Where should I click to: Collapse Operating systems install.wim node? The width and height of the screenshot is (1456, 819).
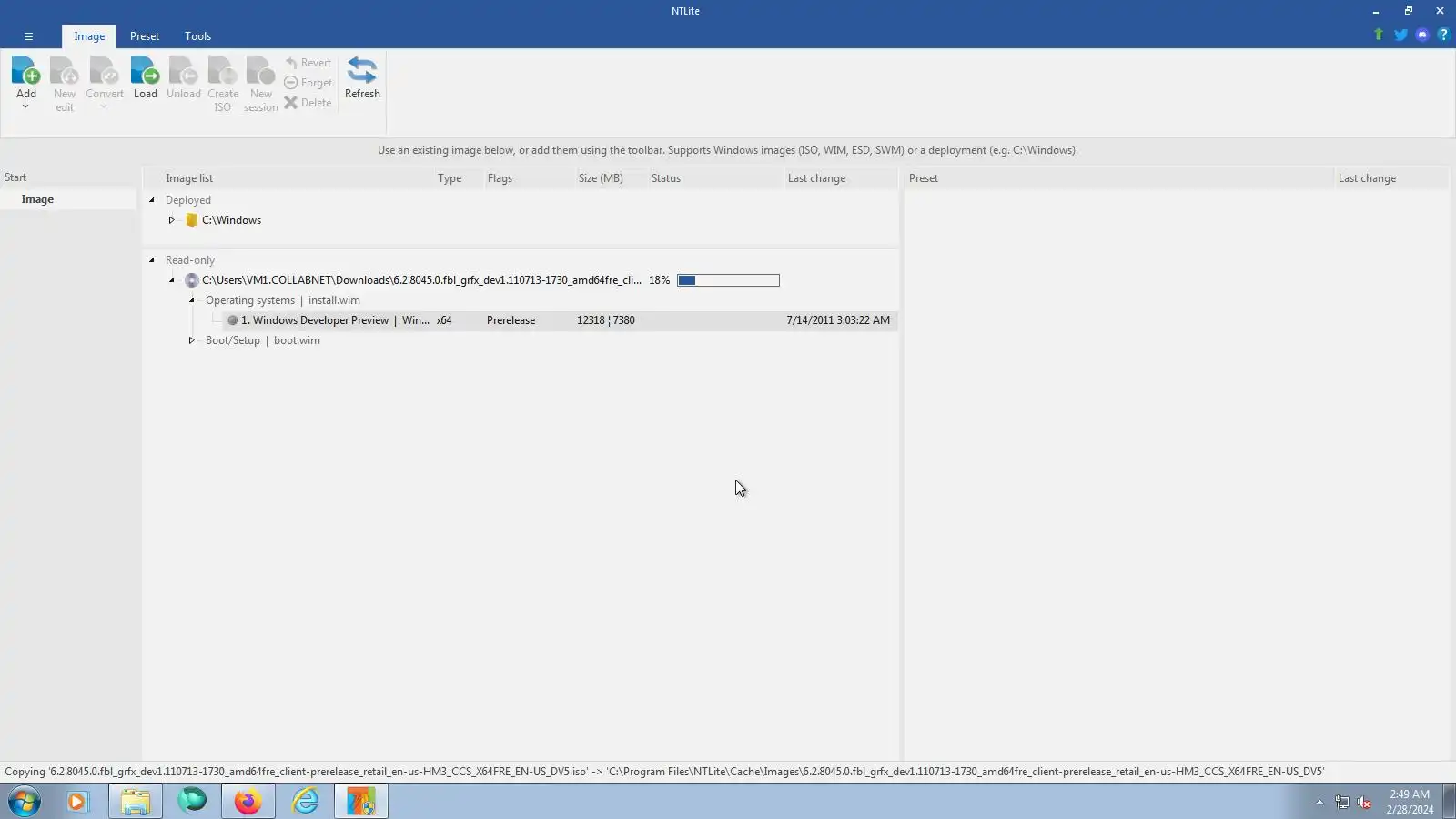point(192,300)
